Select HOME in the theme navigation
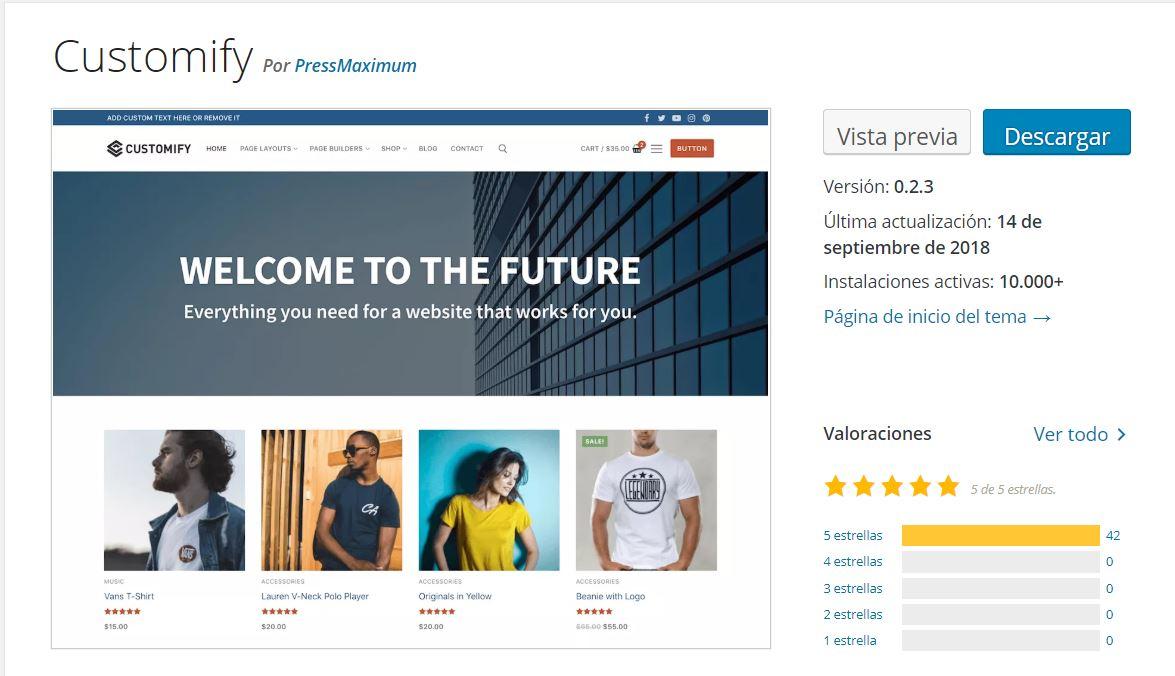 tap(215, 148)
